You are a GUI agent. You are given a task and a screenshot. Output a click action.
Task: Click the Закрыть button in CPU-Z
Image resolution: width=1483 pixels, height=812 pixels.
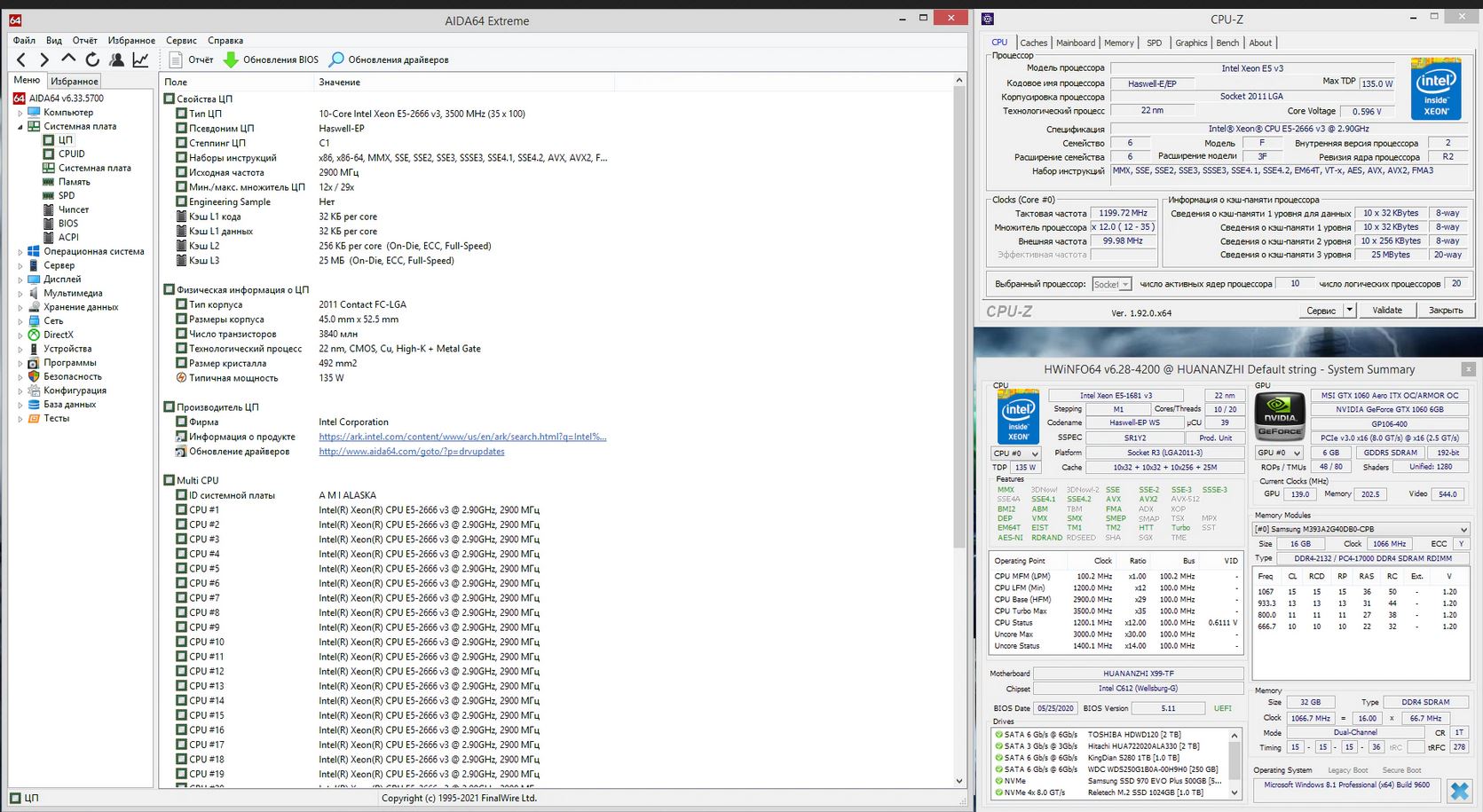(1446, 310)
